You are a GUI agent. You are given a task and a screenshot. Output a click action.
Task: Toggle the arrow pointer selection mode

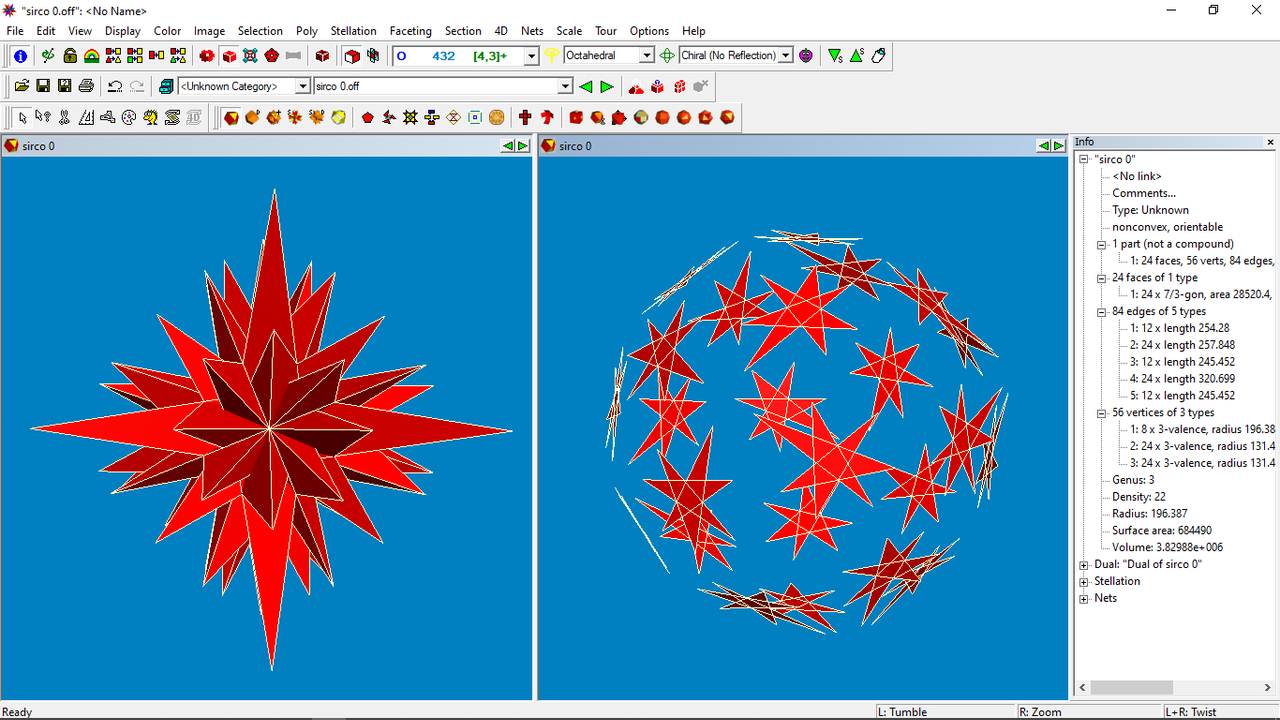[x=22, y=118]
